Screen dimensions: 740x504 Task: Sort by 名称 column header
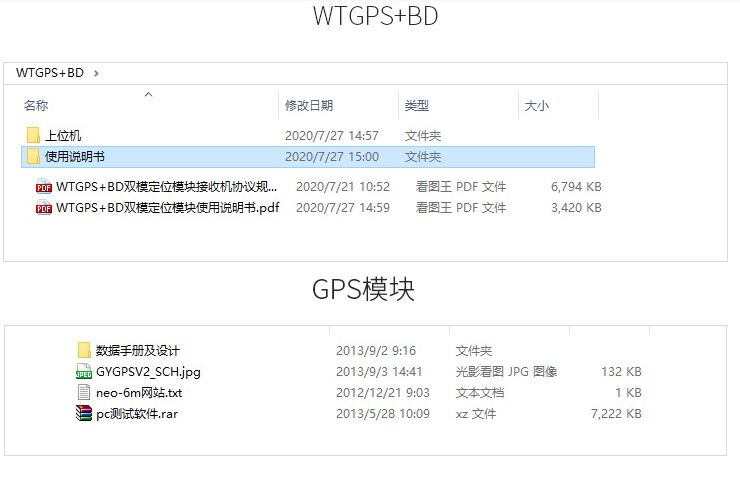tap(36, 106)
